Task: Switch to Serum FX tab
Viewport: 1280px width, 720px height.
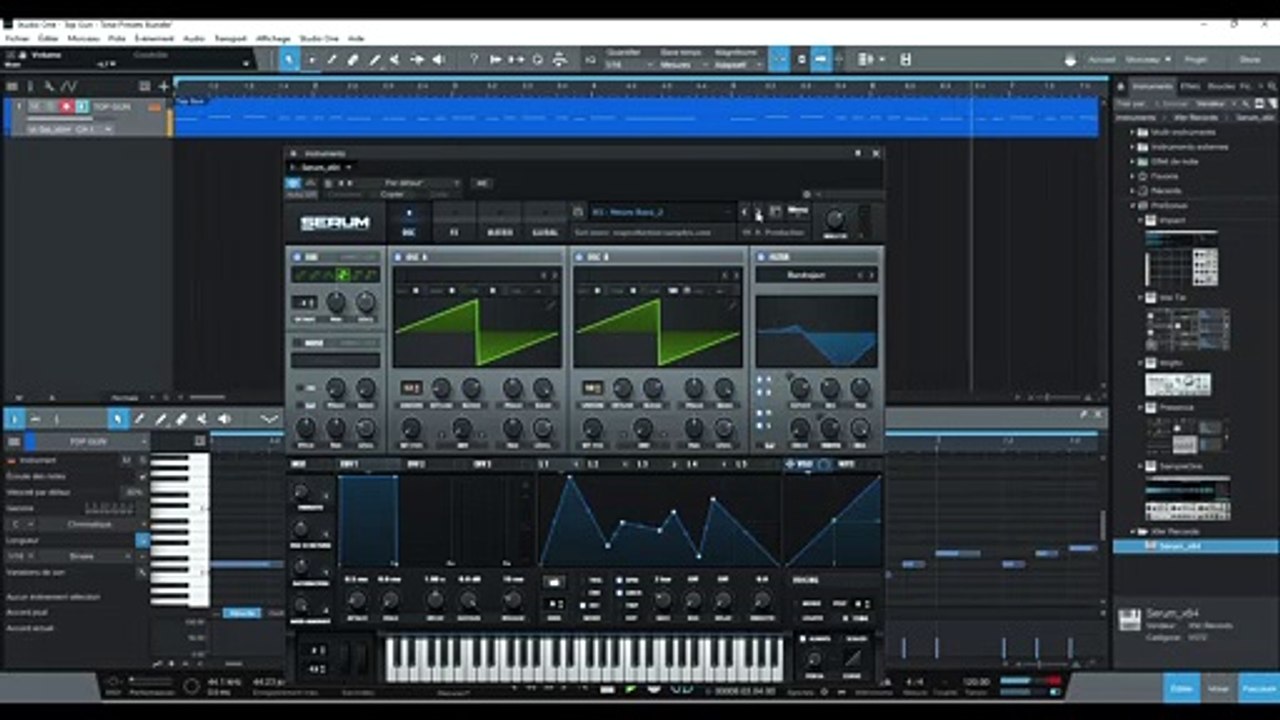Action: click(453, 222)
